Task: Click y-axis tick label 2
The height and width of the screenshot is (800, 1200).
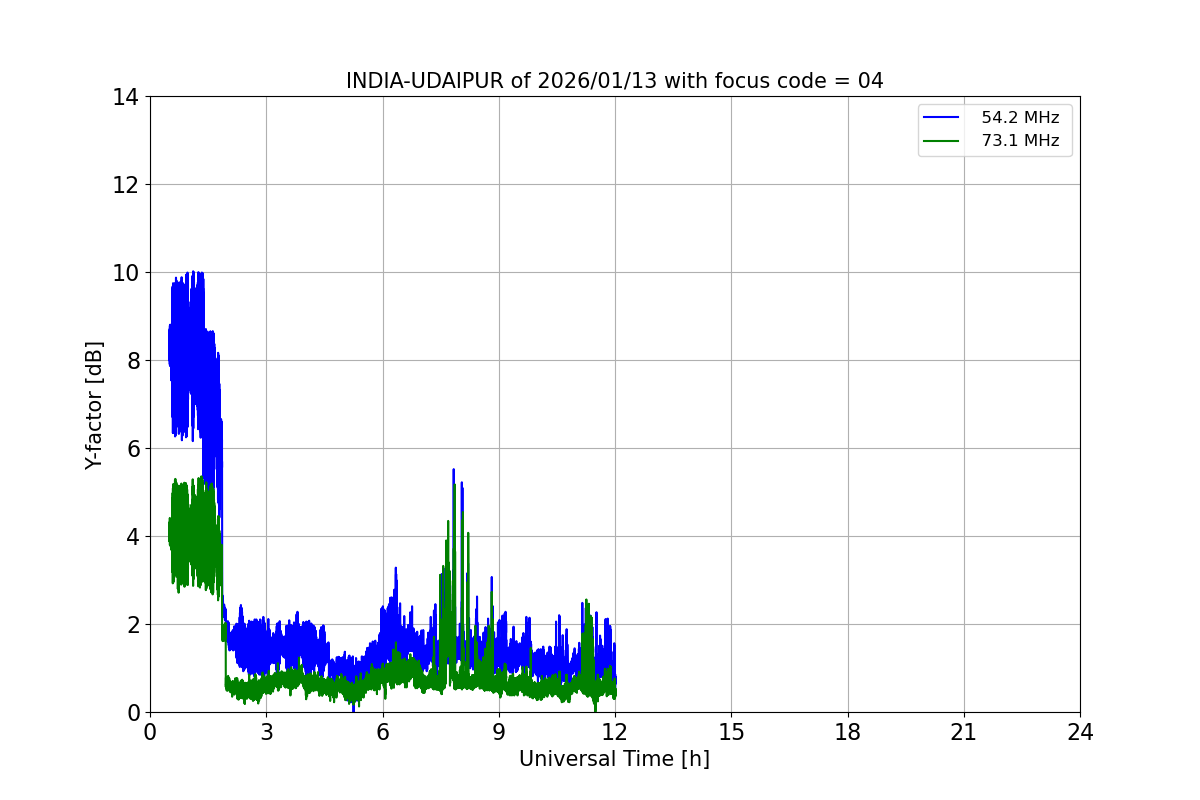Action: point(132,625)
